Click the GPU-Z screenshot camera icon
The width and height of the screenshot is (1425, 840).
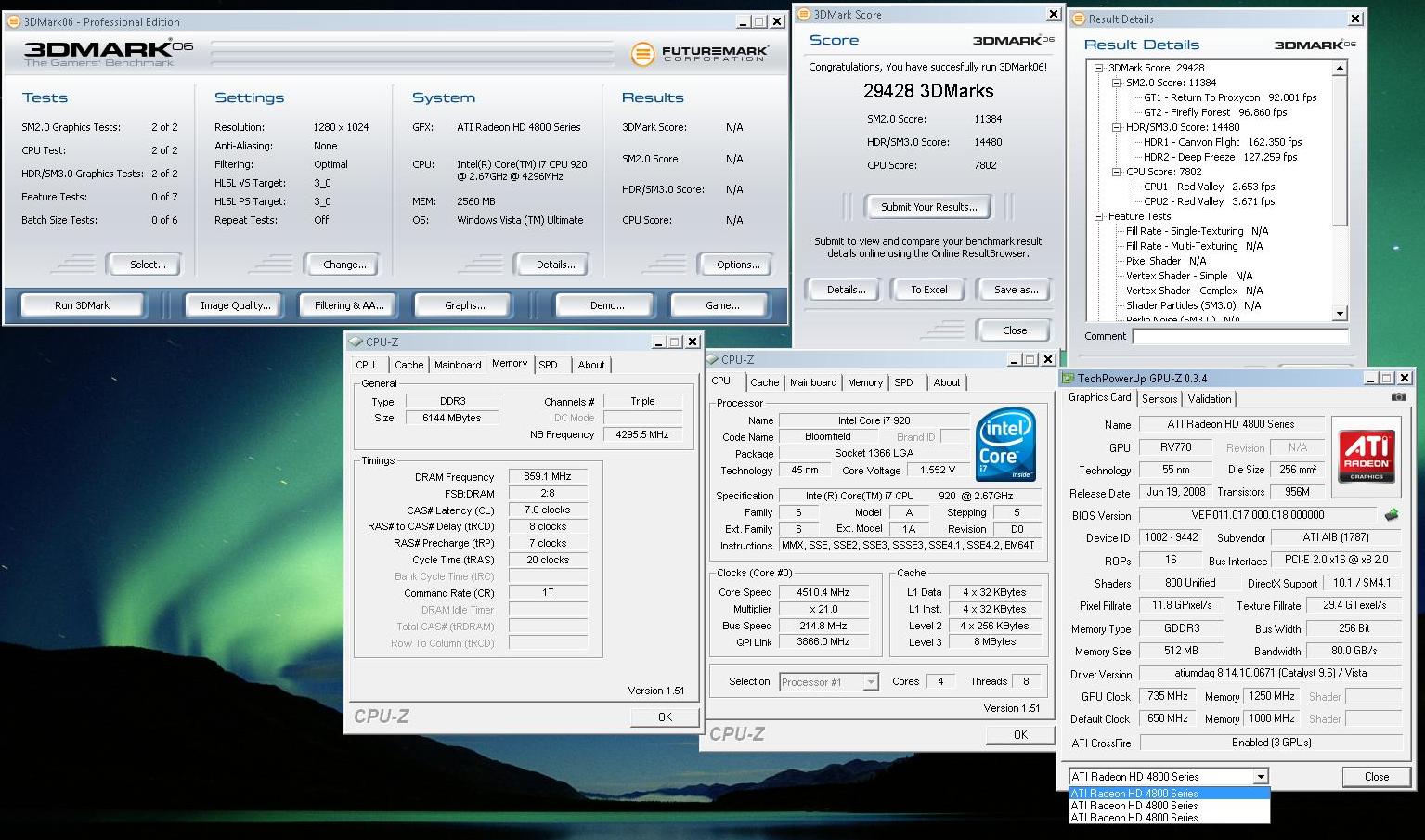tap(1398, 397)
